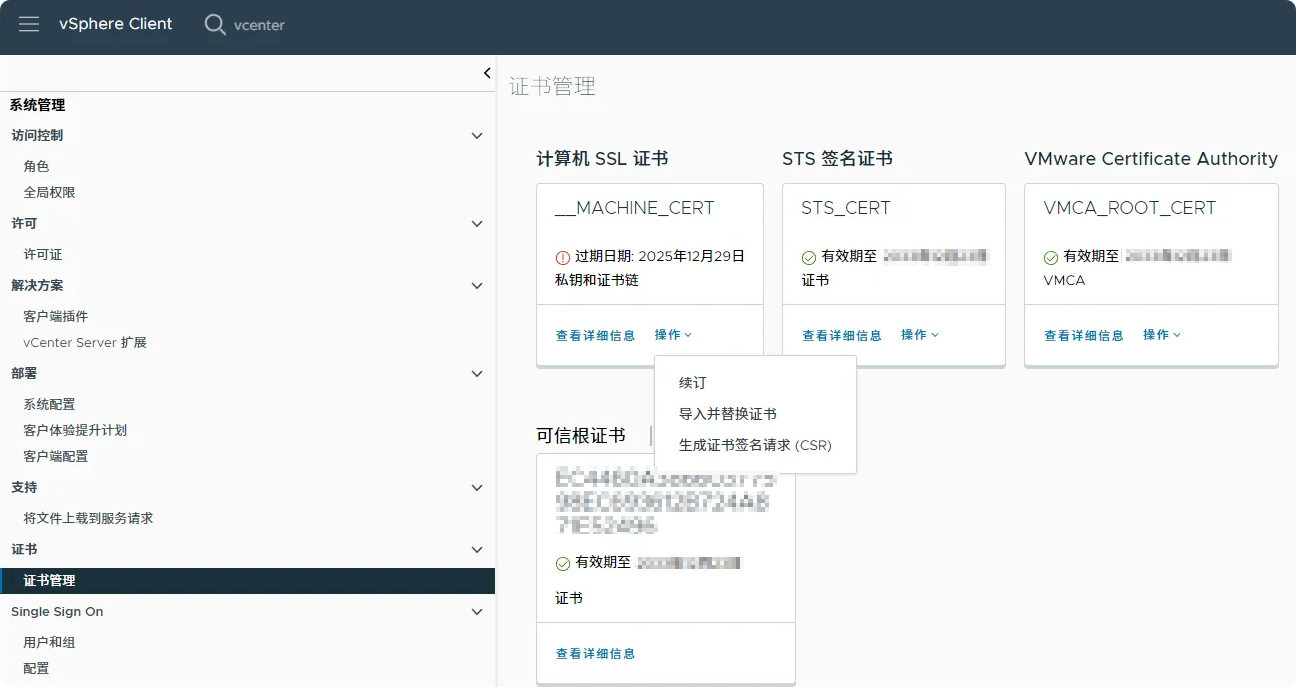Select 证书管理 in sidebar
This screenshot has width=1296, height=687.
click(248, 581)
